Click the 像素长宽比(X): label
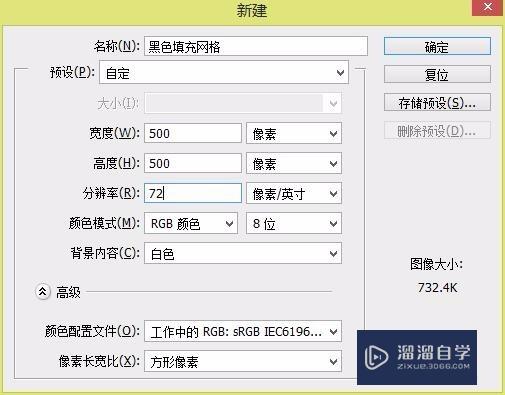This screenshot has width=505, height=395. tap(99, 361)
